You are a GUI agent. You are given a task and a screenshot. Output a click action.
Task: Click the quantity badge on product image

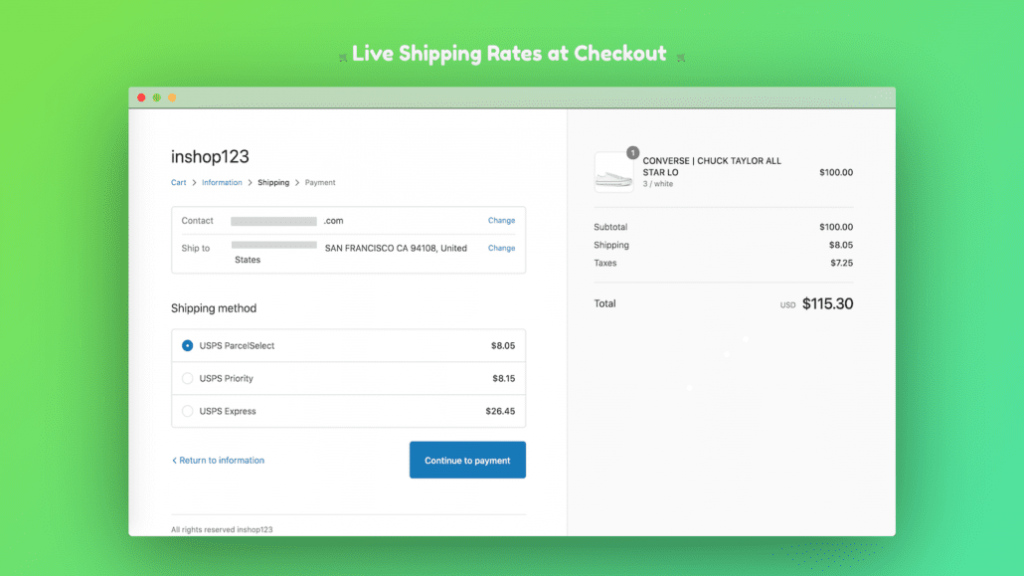pos(632,153)
